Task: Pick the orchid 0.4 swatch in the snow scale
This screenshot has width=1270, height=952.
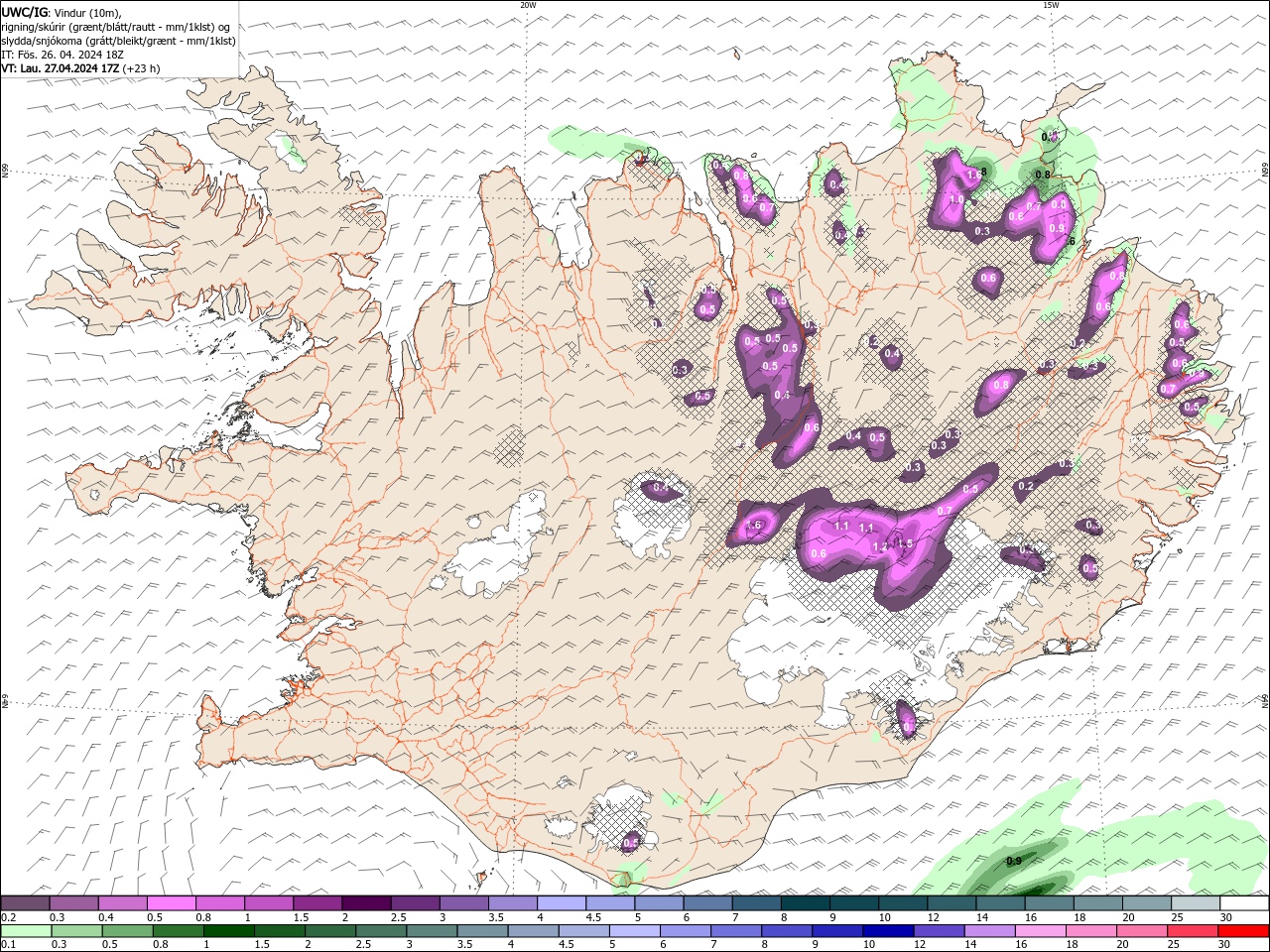Action: pyautogui.click(x=122, y=903)
